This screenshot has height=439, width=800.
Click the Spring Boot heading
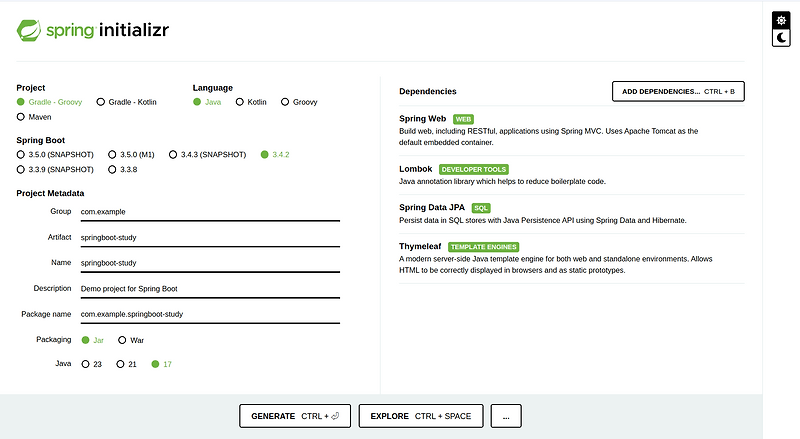[40, 140]
